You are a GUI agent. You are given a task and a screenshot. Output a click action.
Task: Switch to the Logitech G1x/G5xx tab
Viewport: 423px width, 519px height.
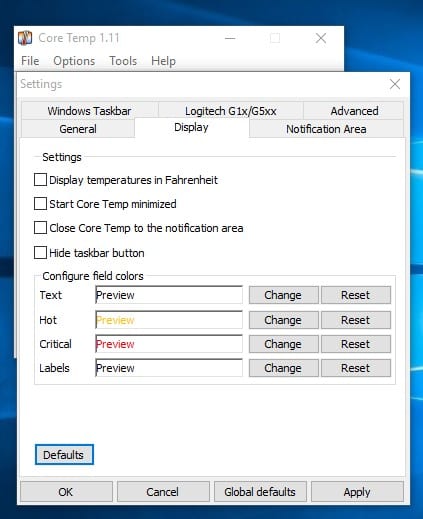pos(231,111)
